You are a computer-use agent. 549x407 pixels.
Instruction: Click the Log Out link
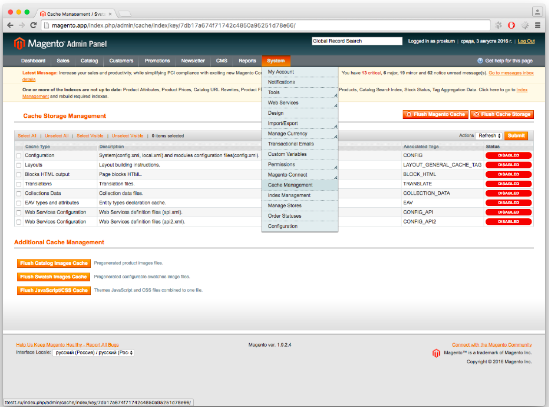click(526, 41)
